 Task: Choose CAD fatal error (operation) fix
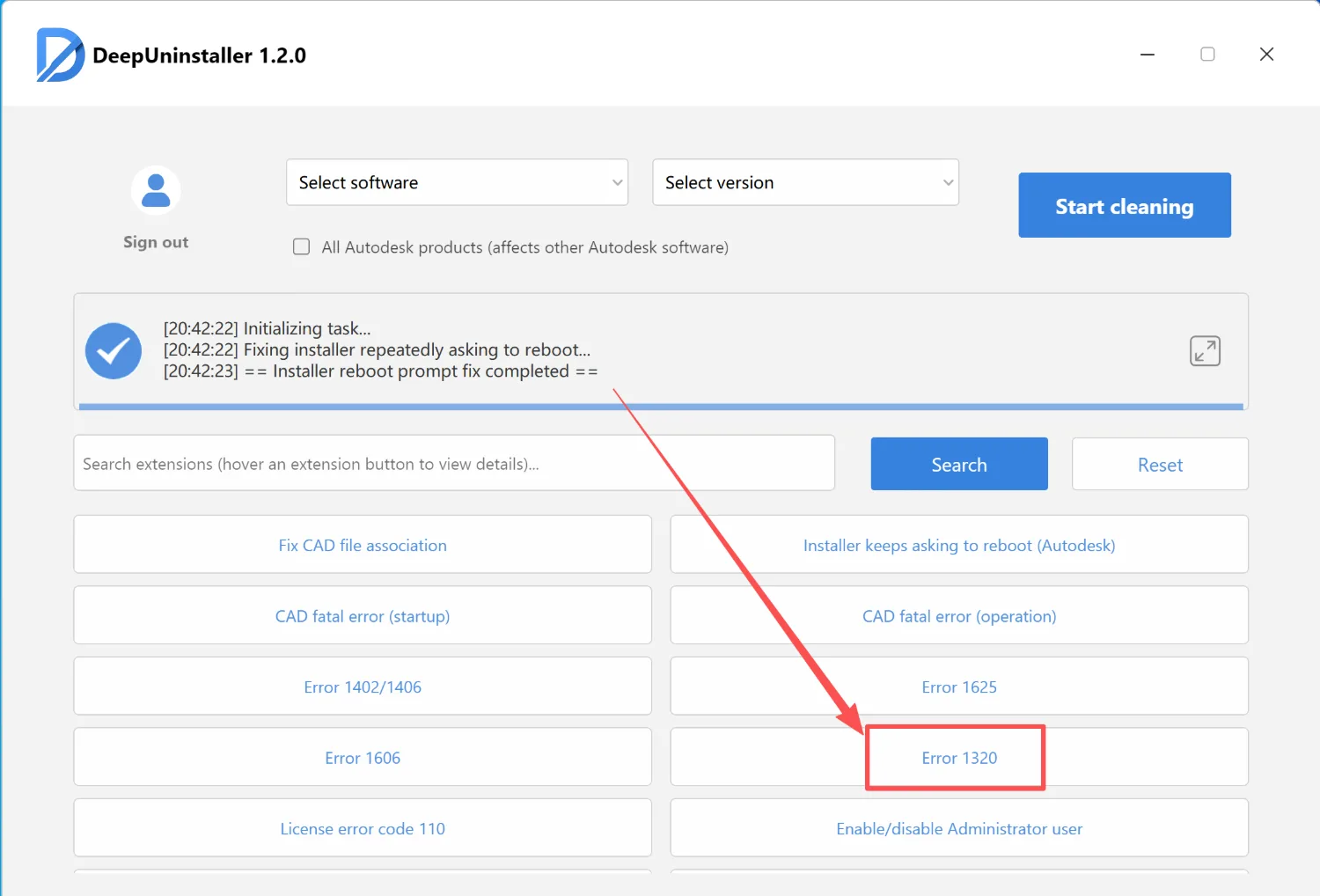point(958,616)
